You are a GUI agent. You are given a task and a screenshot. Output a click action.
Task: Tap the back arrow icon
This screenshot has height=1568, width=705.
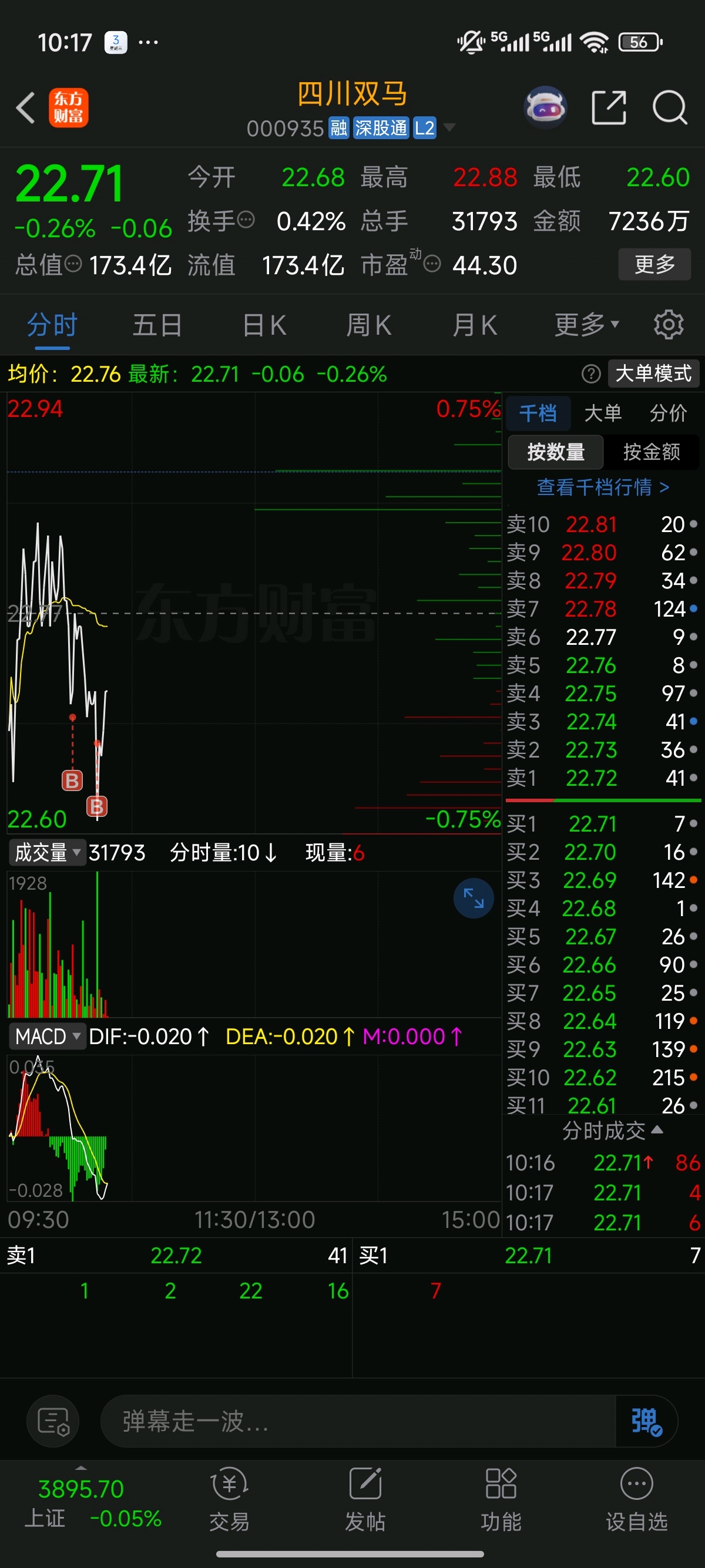[x=26, y=107]
